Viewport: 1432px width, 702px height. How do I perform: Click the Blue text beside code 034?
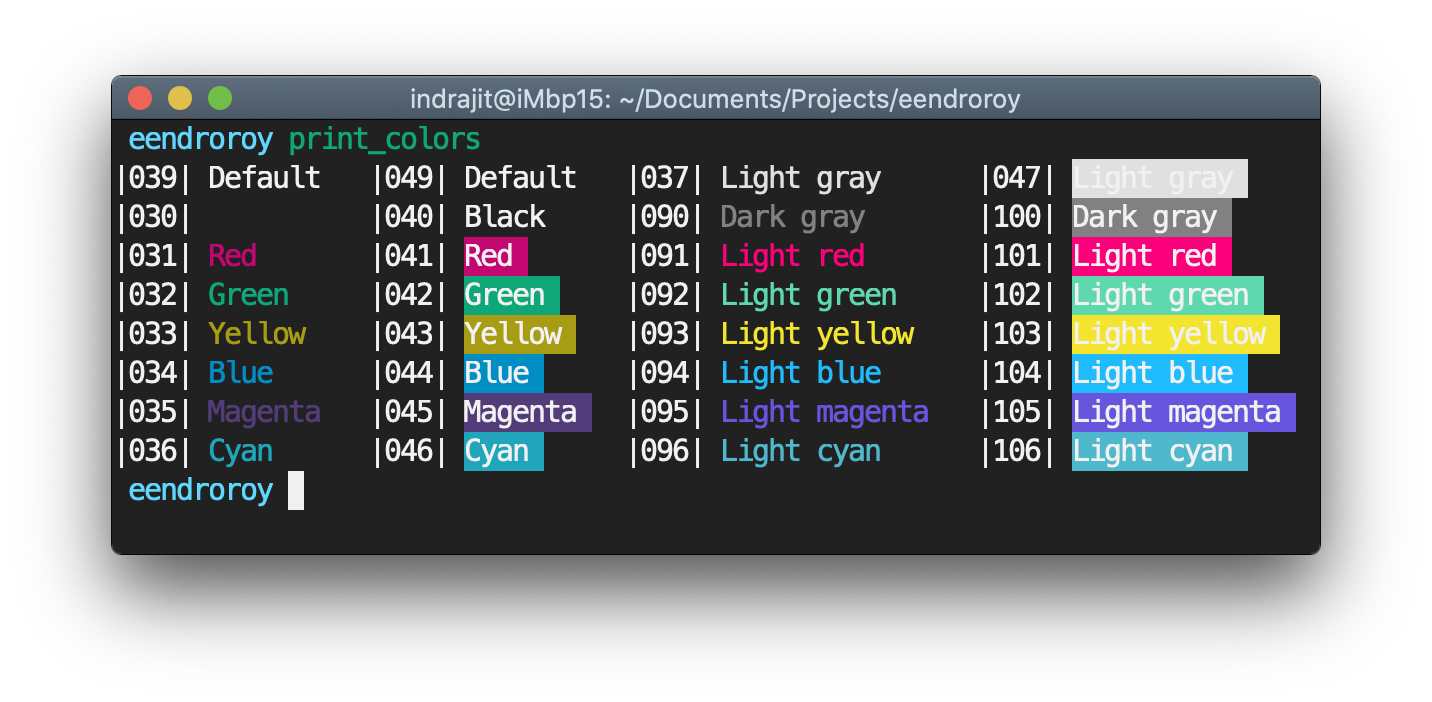coord(240,373)
